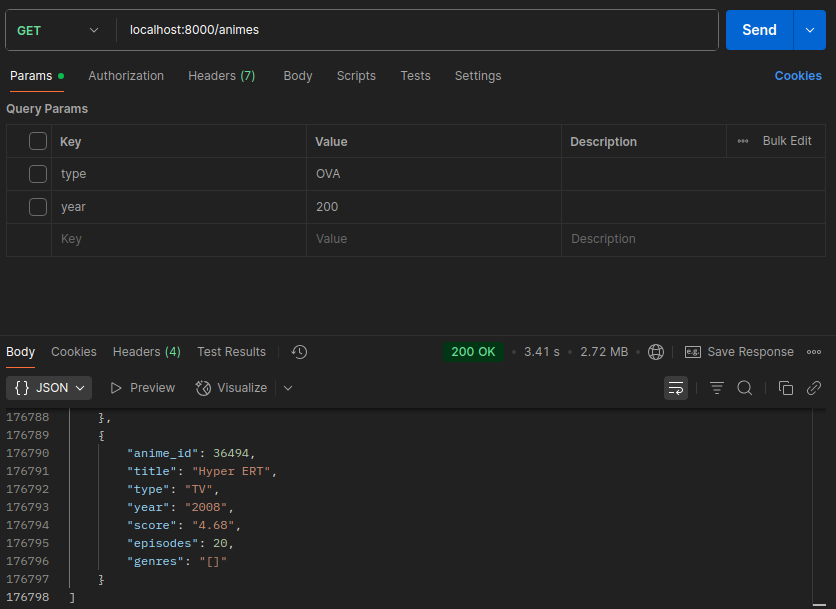
Task: Click the 200 OK status badge
Action: (x=473, y=352)
